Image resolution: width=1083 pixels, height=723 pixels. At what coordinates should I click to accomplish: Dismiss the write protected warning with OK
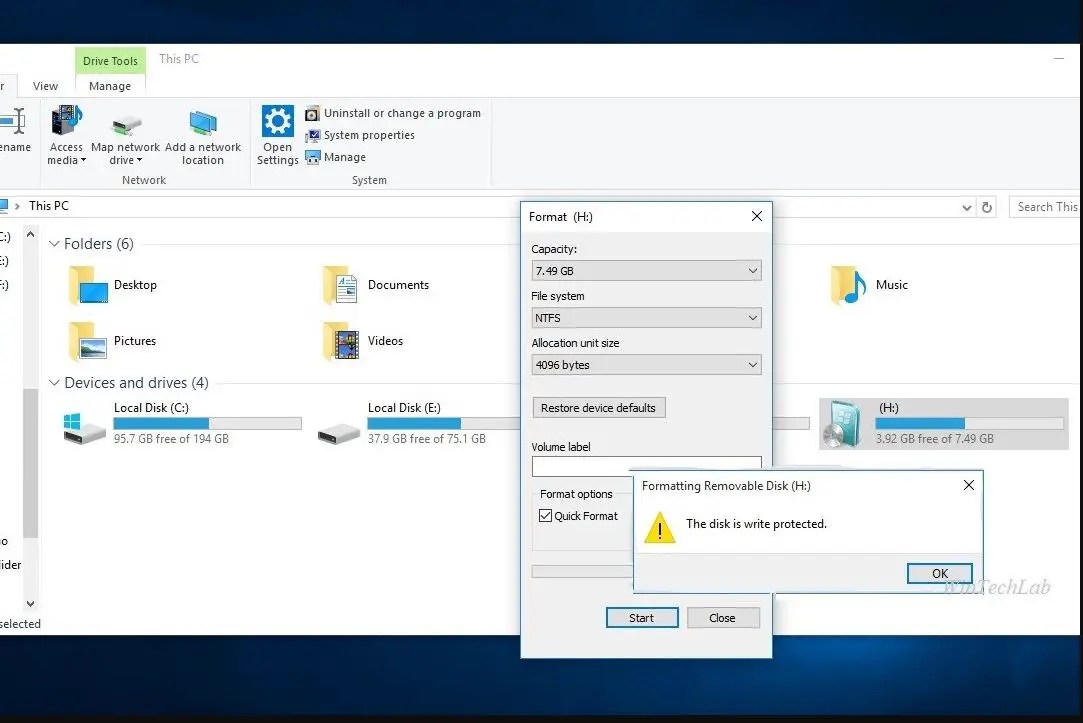(938, 573)
